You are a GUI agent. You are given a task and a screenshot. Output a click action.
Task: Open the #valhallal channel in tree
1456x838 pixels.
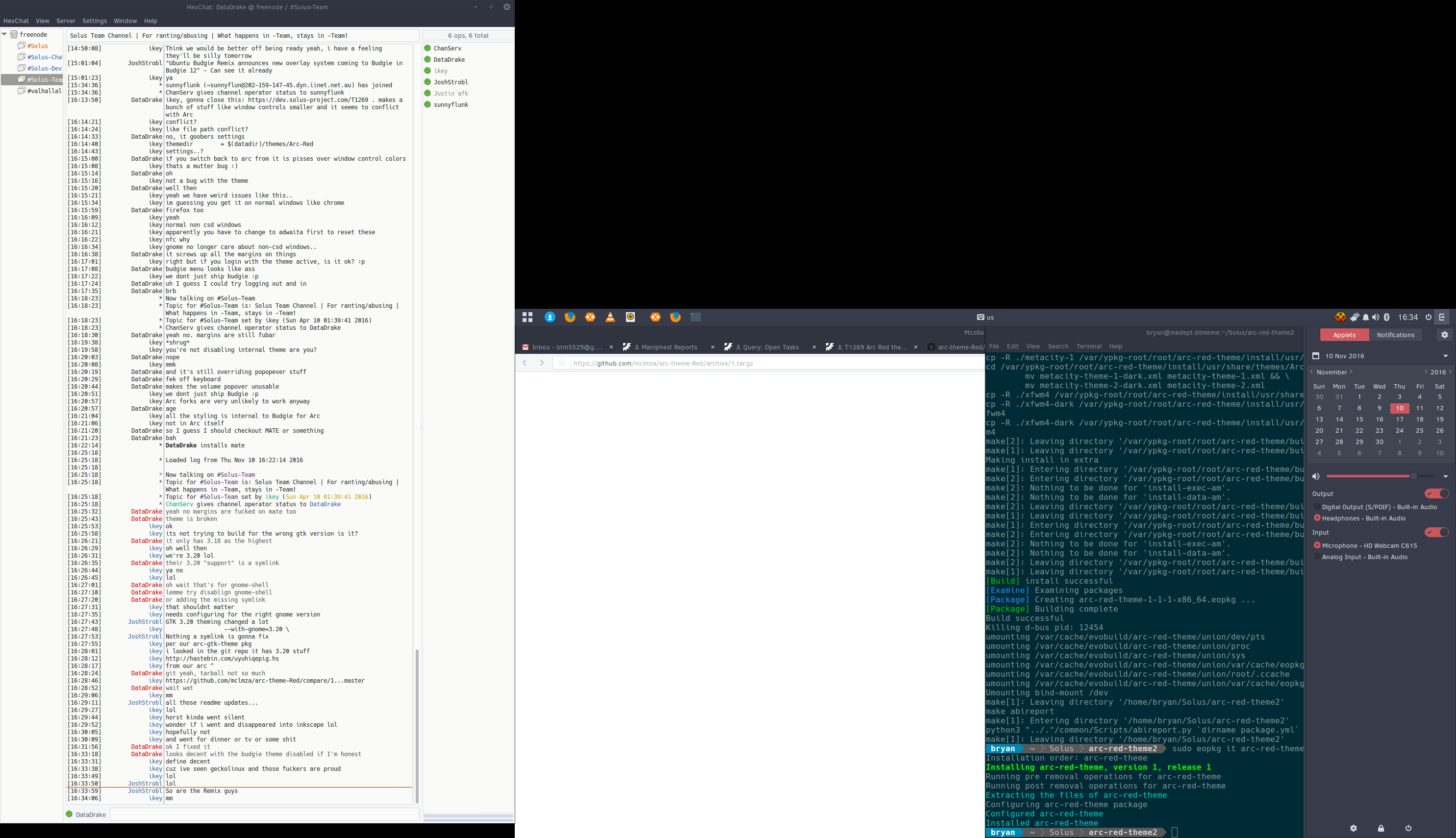point(40,90)
